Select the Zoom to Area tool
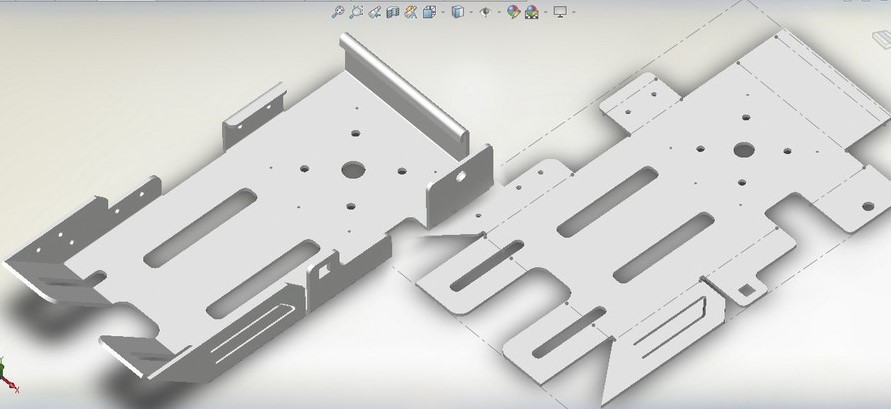Viewport: 891px width, 409px height. coord(356,11)
